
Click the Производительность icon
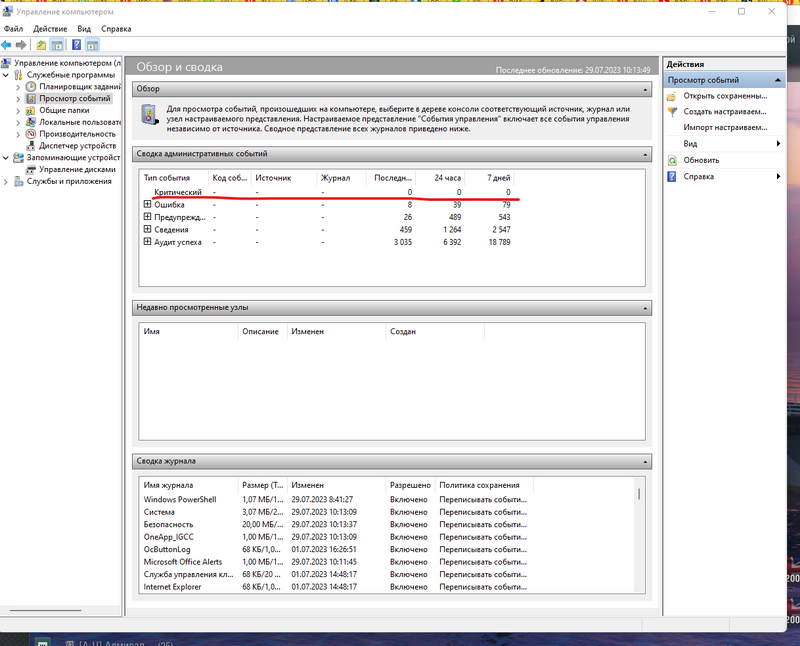(x=31, y=134)
